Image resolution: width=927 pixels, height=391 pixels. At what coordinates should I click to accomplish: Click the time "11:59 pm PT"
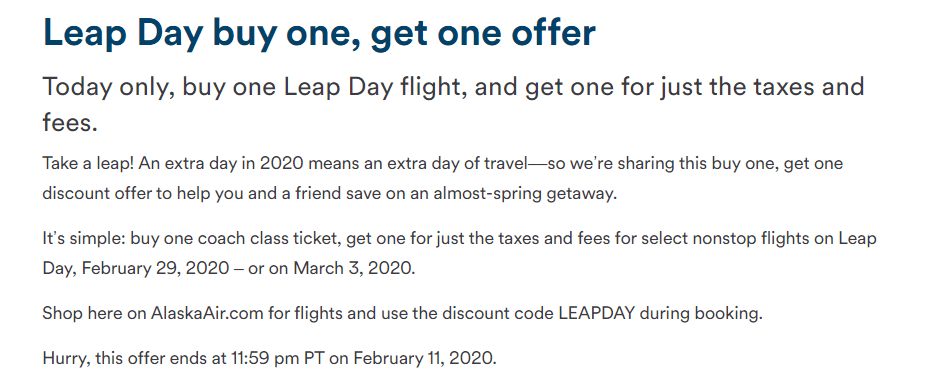(x=278, y=358)
